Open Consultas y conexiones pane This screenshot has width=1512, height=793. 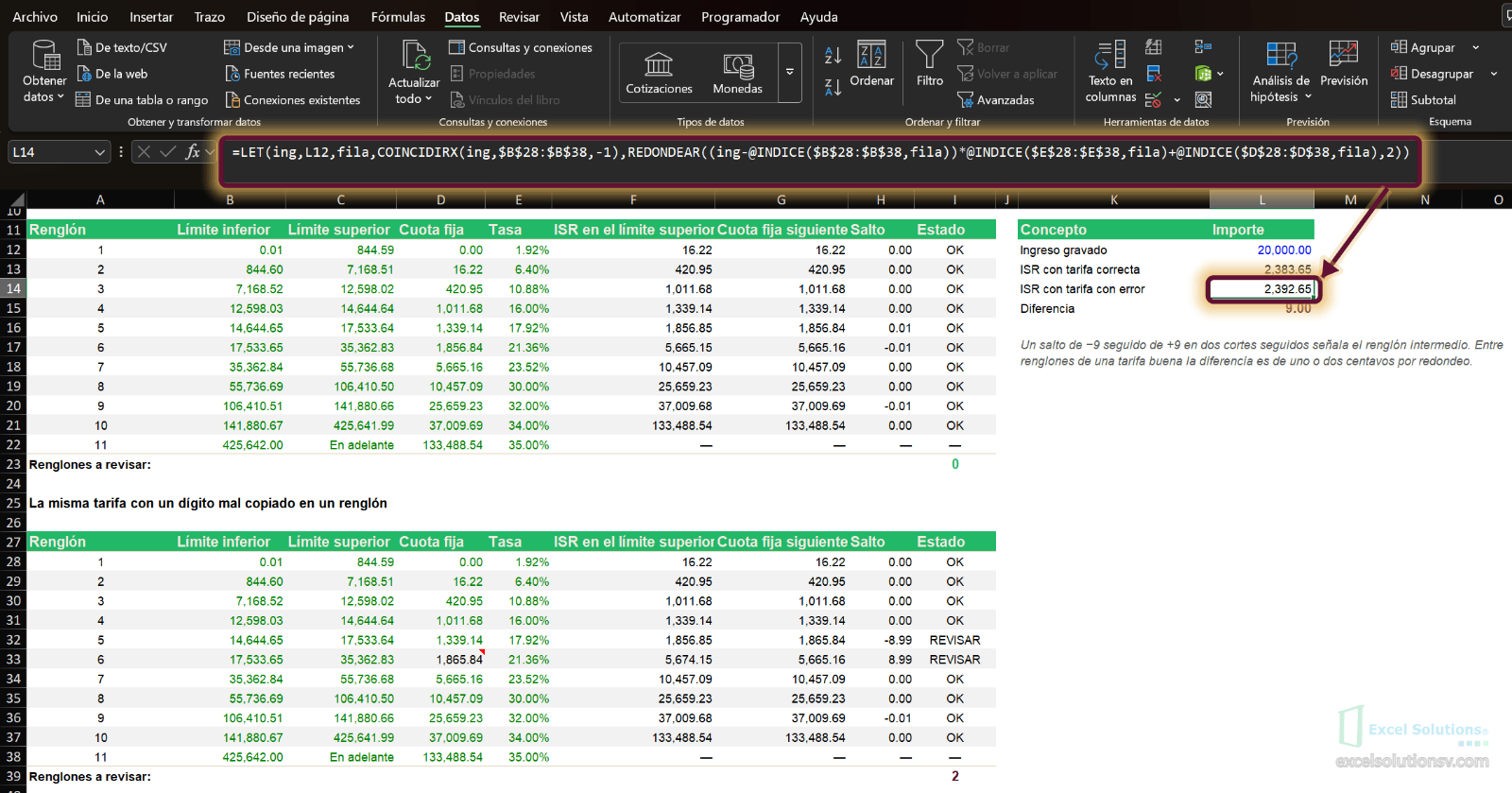click(x=521, y=47)
